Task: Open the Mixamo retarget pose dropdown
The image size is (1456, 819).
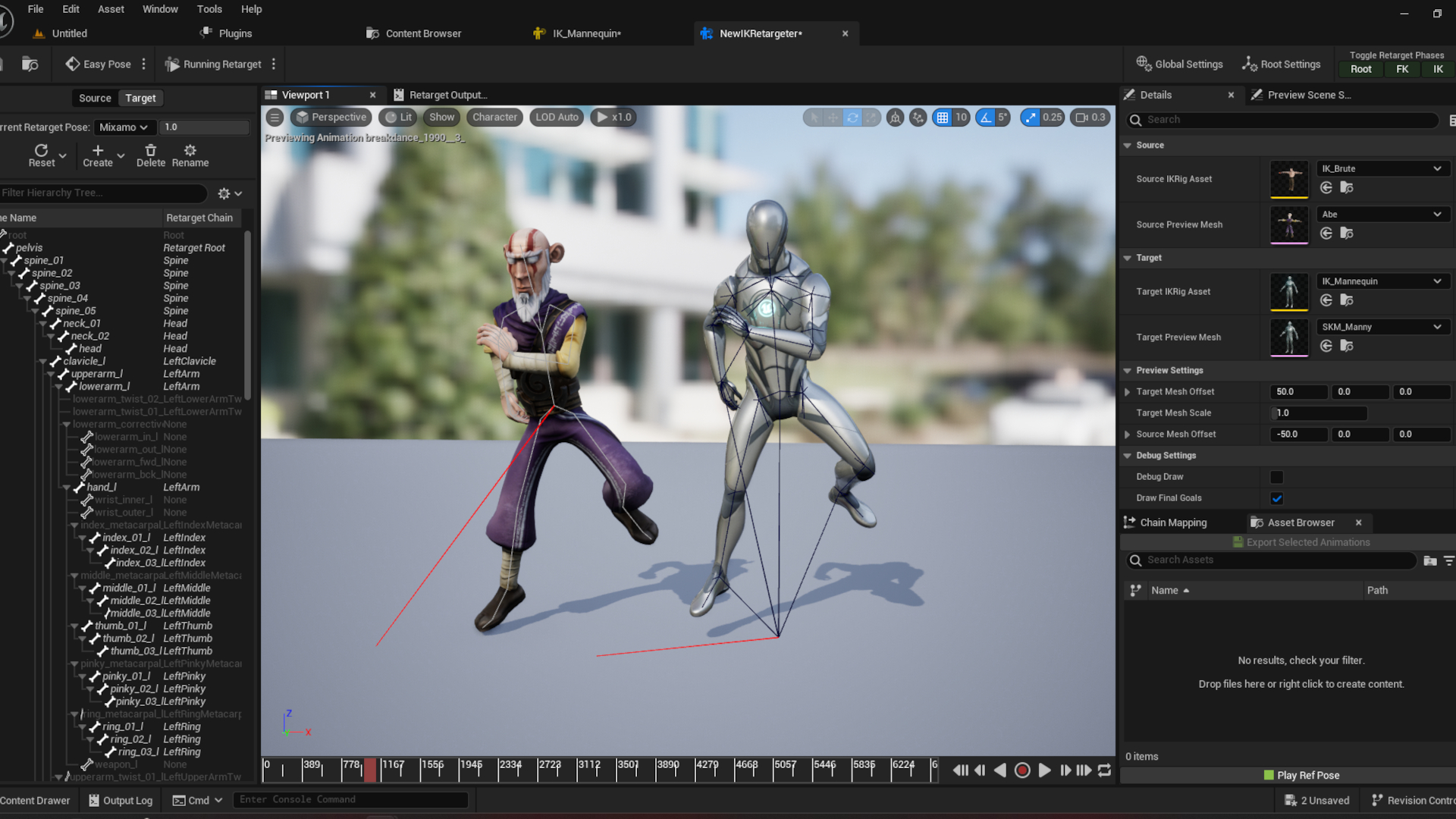Action: click(x=124, y=127)
